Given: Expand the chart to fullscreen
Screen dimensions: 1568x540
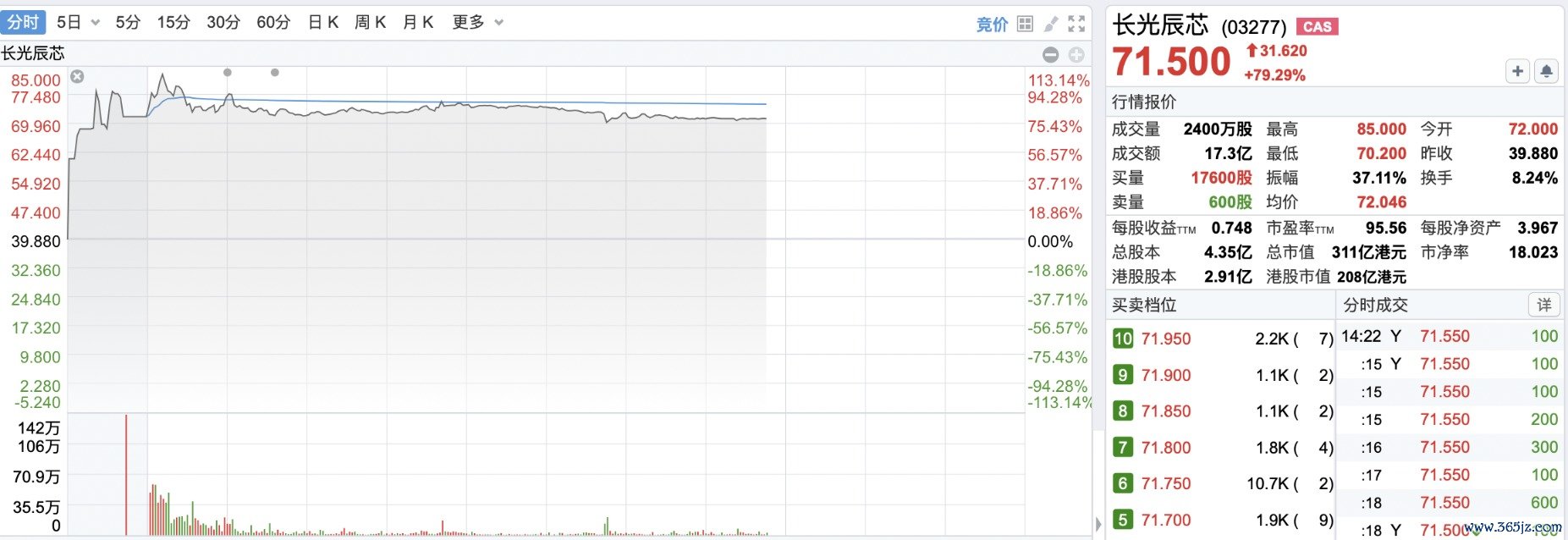Looking at the screenshot, I should 1076,24.
